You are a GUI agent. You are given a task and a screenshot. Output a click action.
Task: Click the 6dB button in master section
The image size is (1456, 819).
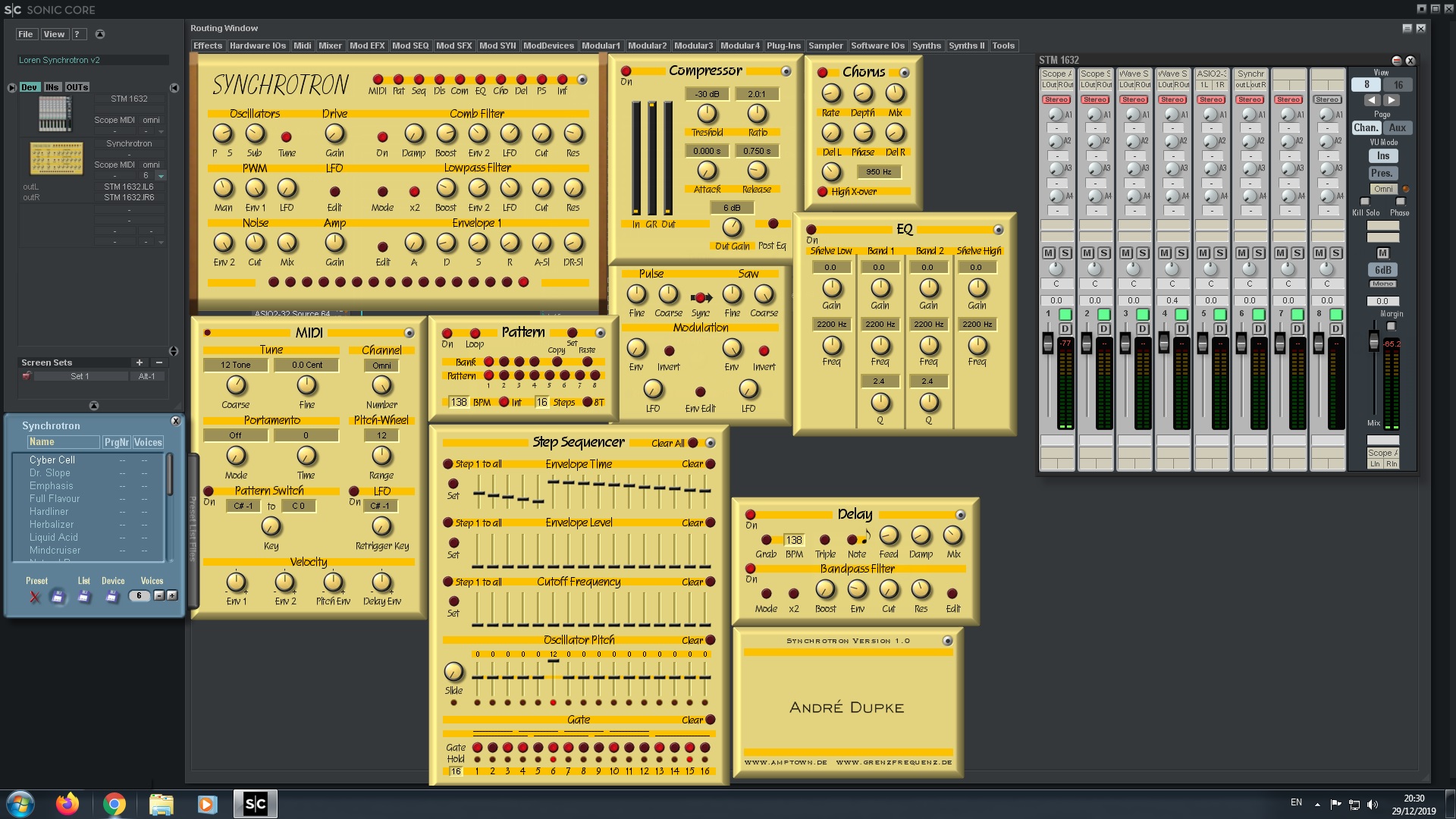coord(1382,270)
